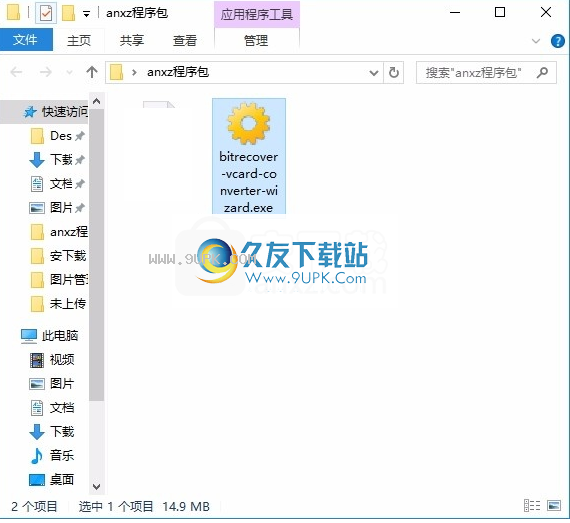Open the 图片管 folder in sidebar

(x=58, y=279)
